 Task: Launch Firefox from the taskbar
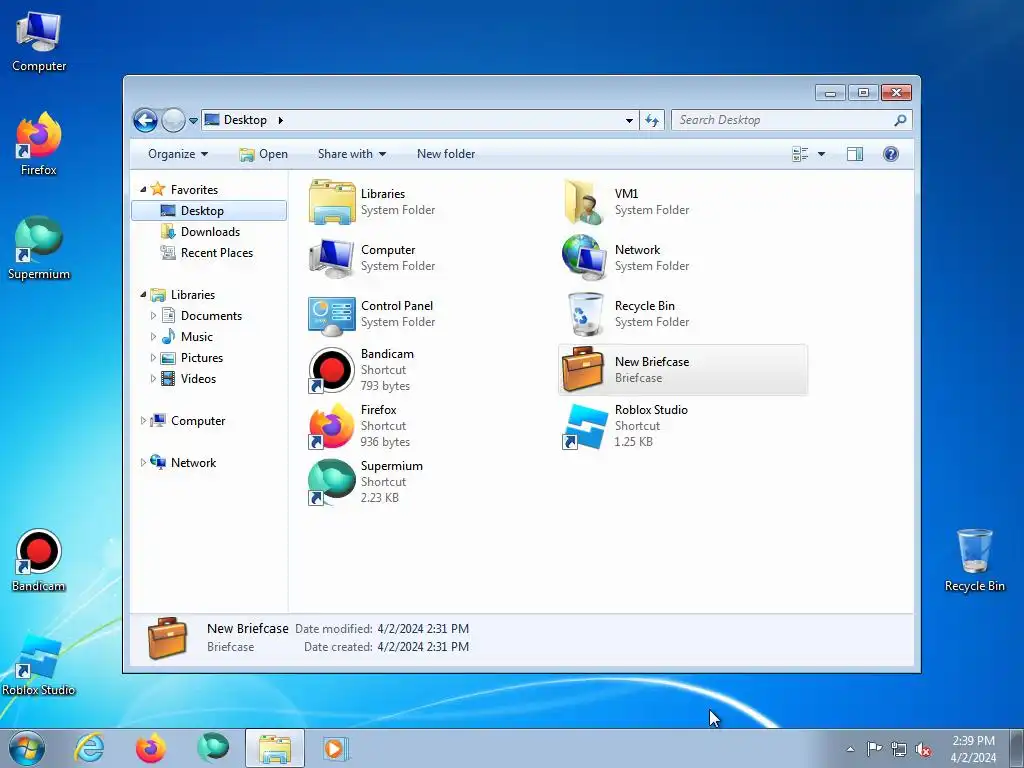pos(151,748)
